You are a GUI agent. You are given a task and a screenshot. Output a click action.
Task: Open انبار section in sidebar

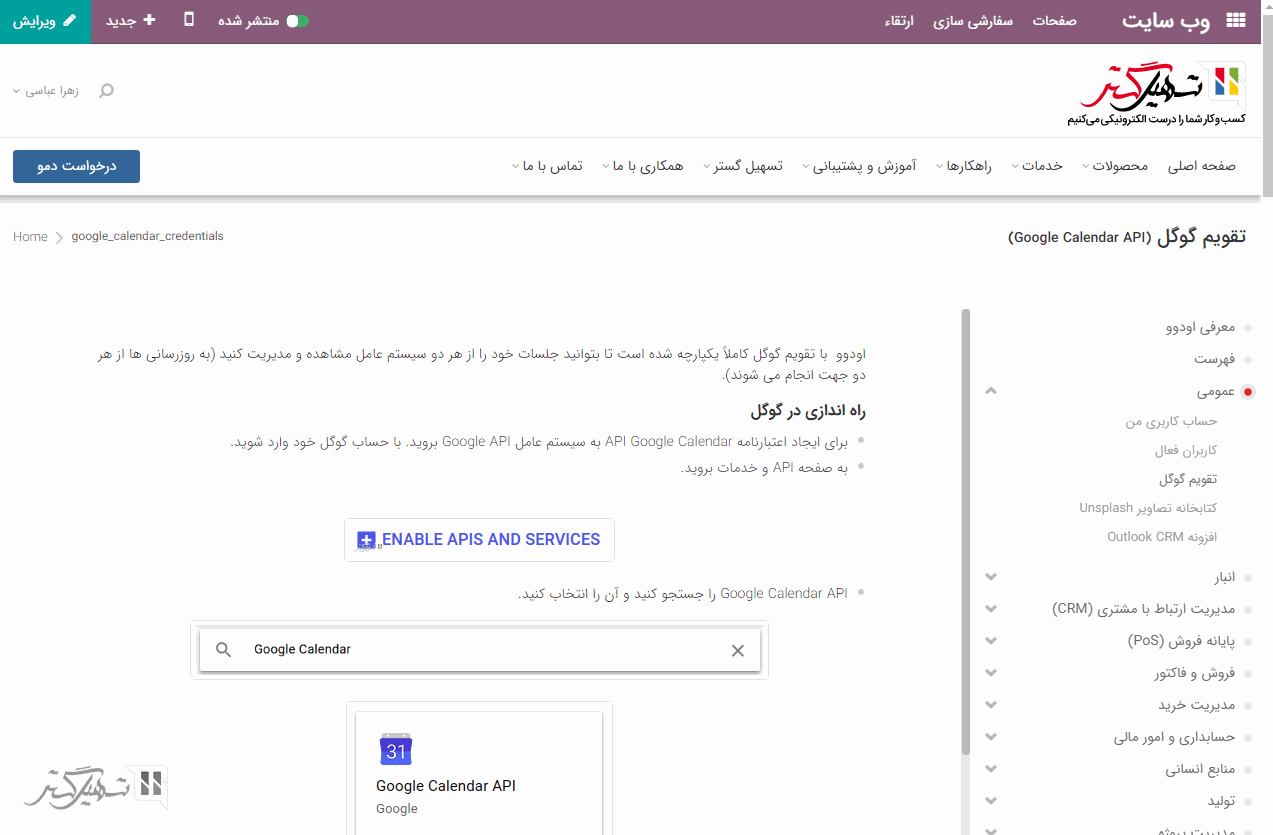coord(1225,577)
